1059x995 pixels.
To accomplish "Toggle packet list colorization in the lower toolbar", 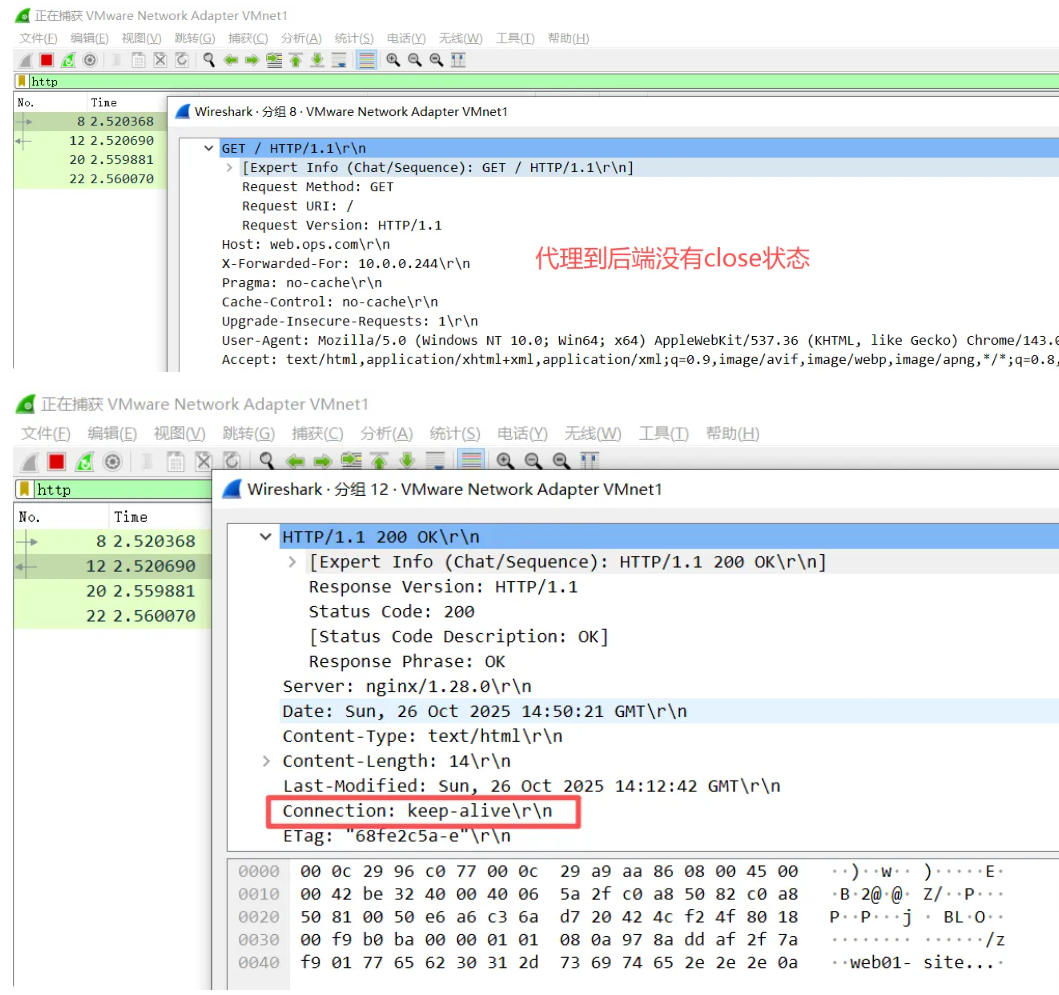I will (x=471, y=461).
